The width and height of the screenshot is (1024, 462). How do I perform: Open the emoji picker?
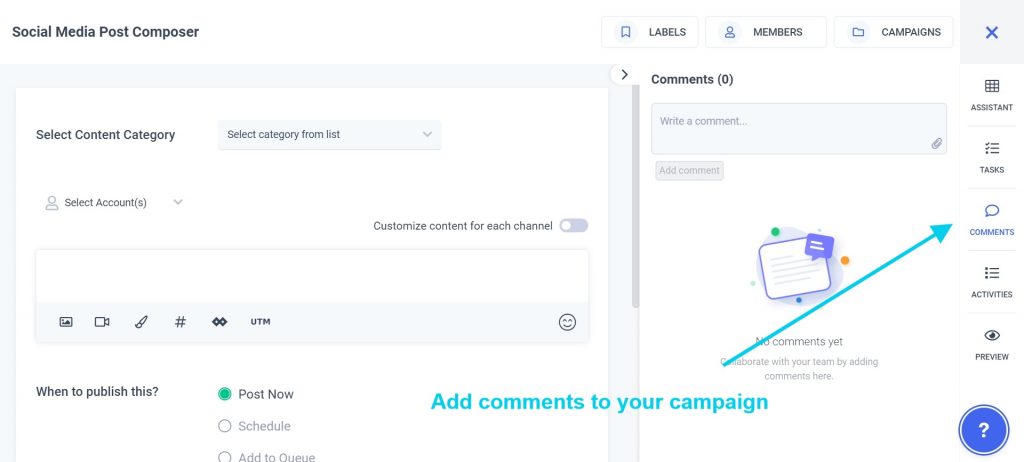click(568, 322)
